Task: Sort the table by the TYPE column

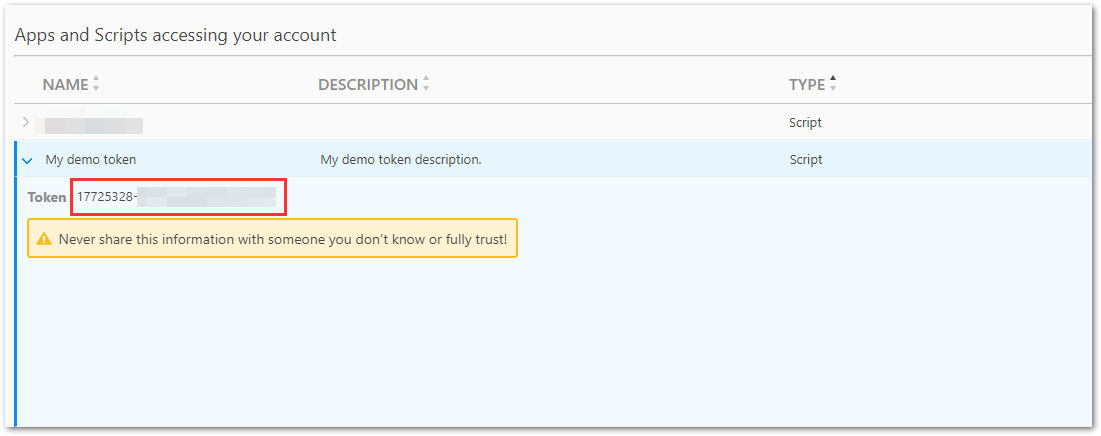Action: tap(812, 85)
